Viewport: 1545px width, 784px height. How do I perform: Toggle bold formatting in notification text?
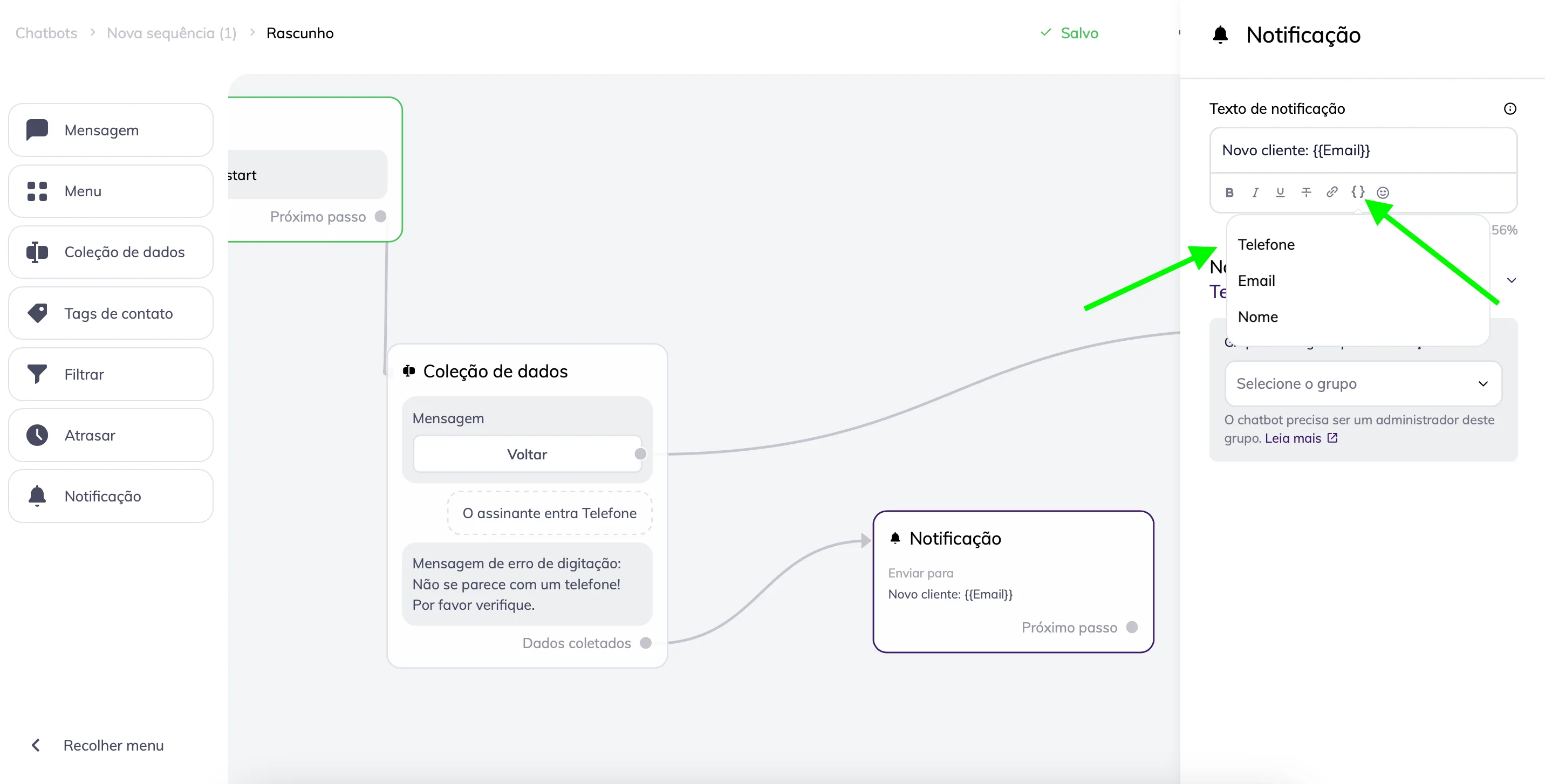point(1229,192)
